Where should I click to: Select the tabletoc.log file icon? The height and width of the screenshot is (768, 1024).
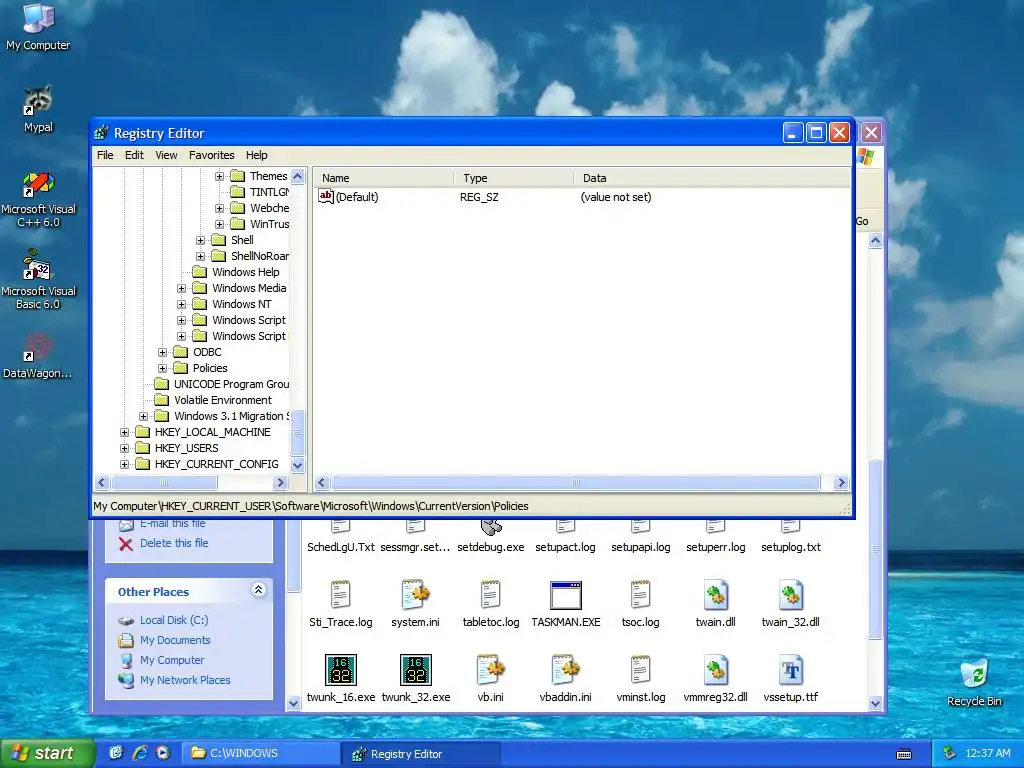point(490,595)
